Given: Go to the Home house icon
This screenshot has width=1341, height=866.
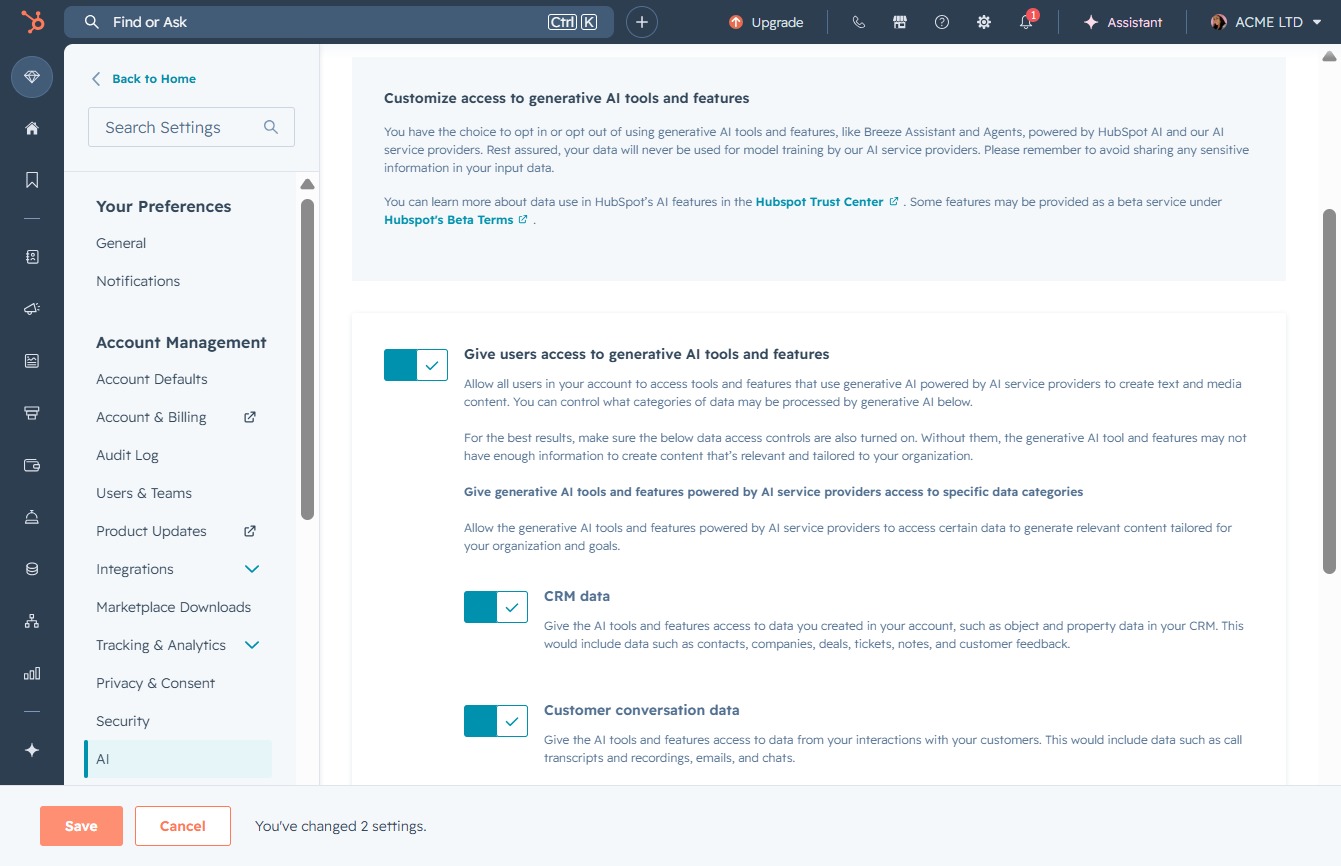Looking at the screenshot, I should [x=32, y=128].
